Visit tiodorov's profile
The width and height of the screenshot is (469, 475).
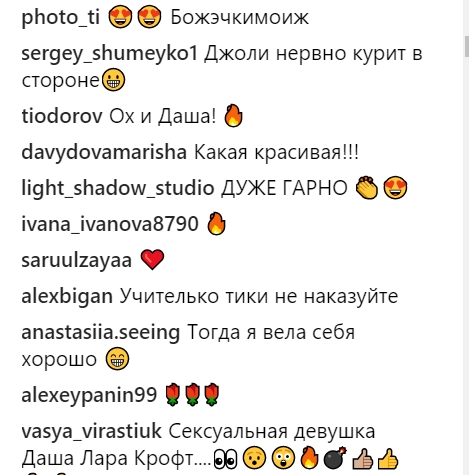click(62, 116)
